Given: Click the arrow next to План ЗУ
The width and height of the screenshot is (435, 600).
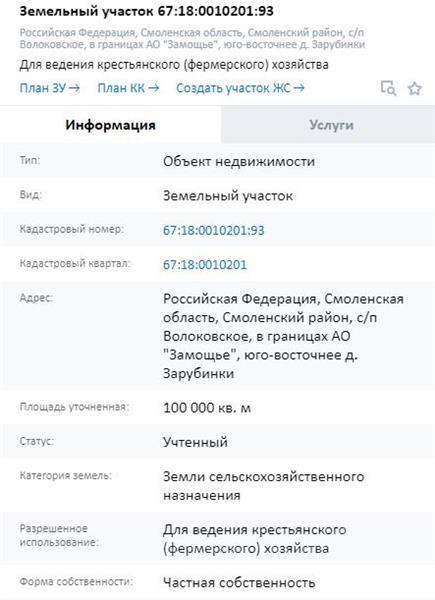Looking at the screenshot, I should [75, 88].
